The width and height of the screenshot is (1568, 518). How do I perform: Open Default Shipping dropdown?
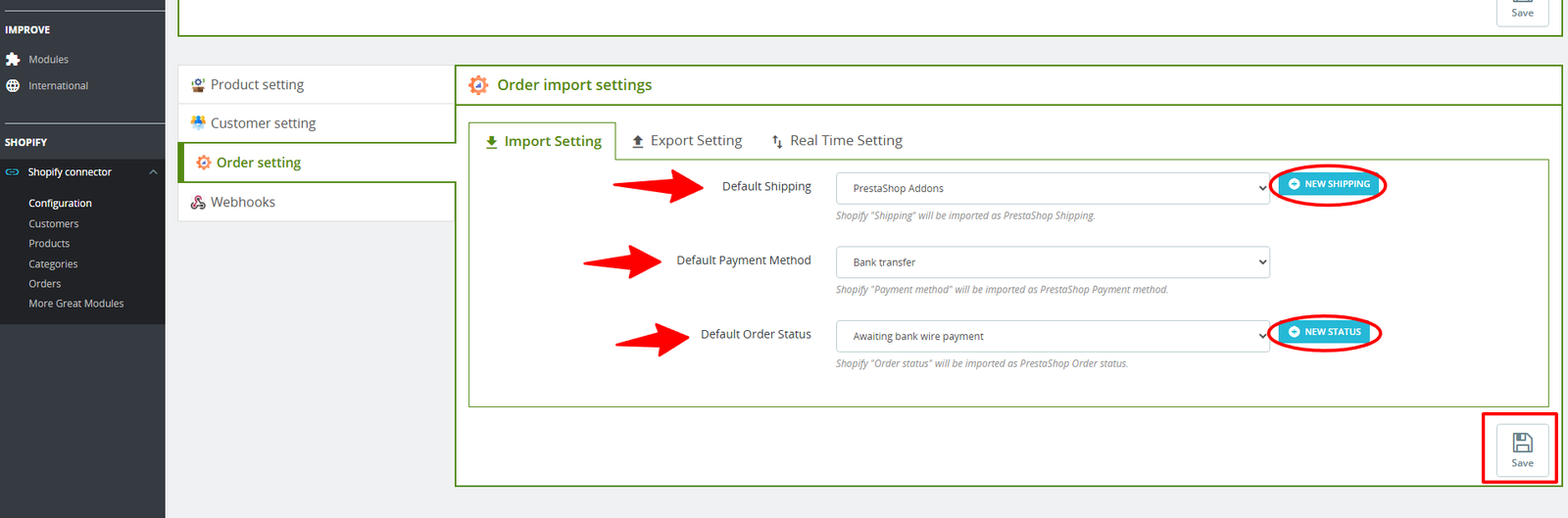(x=1053, y=188)
